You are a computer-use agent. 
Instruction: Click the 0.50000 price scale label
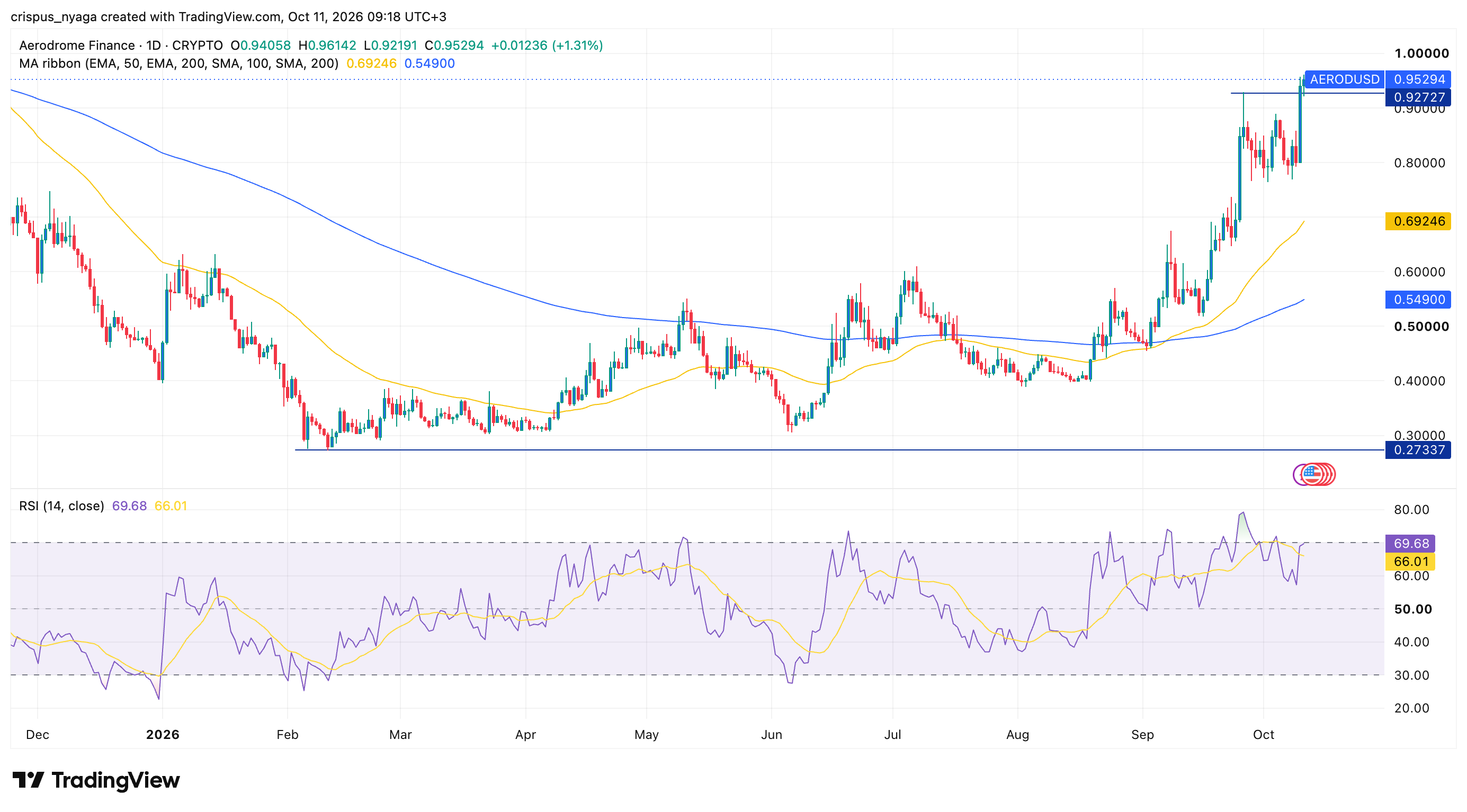click(x=1421, y=327)
